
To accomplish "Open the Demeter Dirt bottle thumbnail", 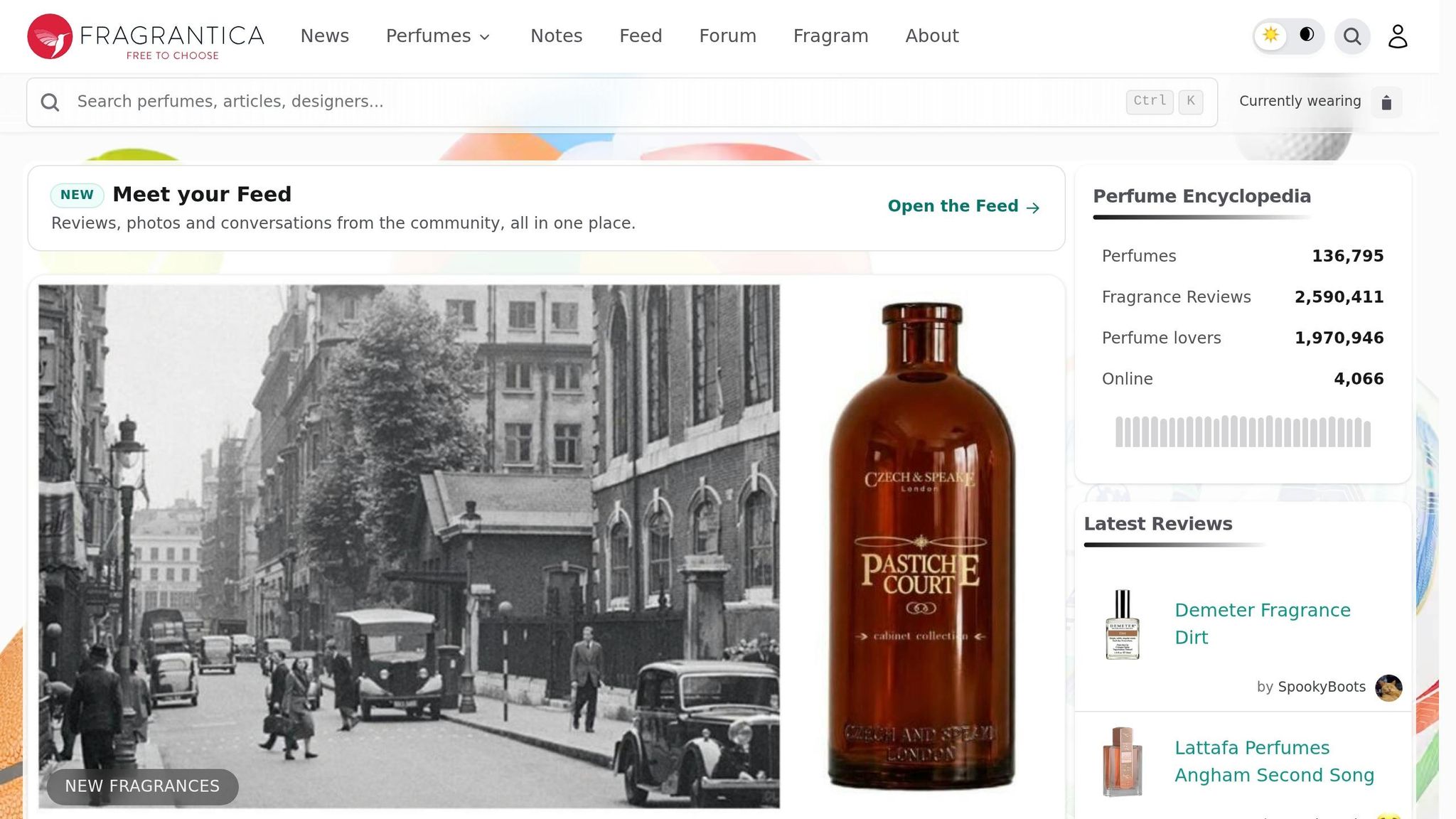I will pyautogui.click(x=1123, y=625).
